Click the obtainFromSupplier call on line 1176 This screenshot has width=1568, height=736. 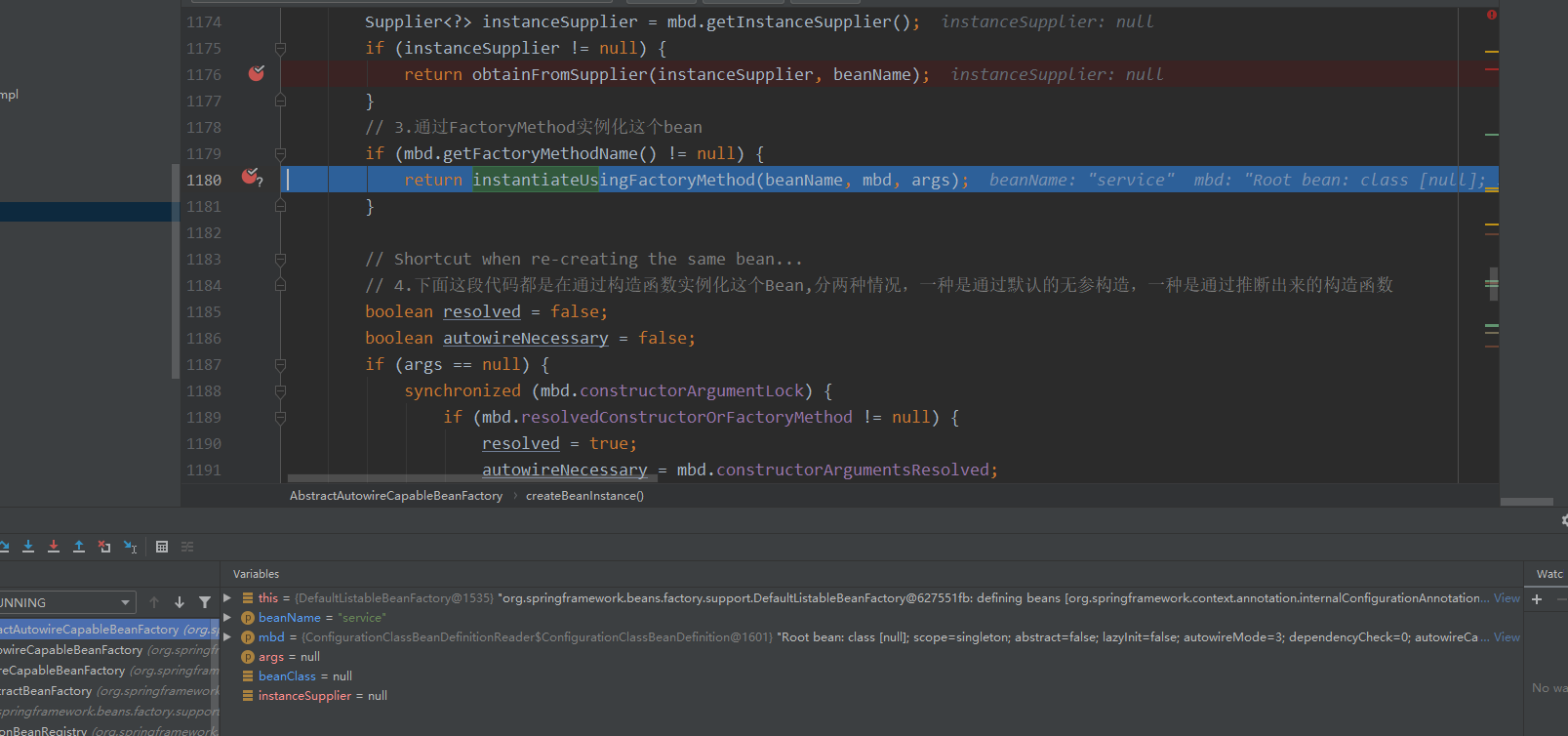pos(560,74)
